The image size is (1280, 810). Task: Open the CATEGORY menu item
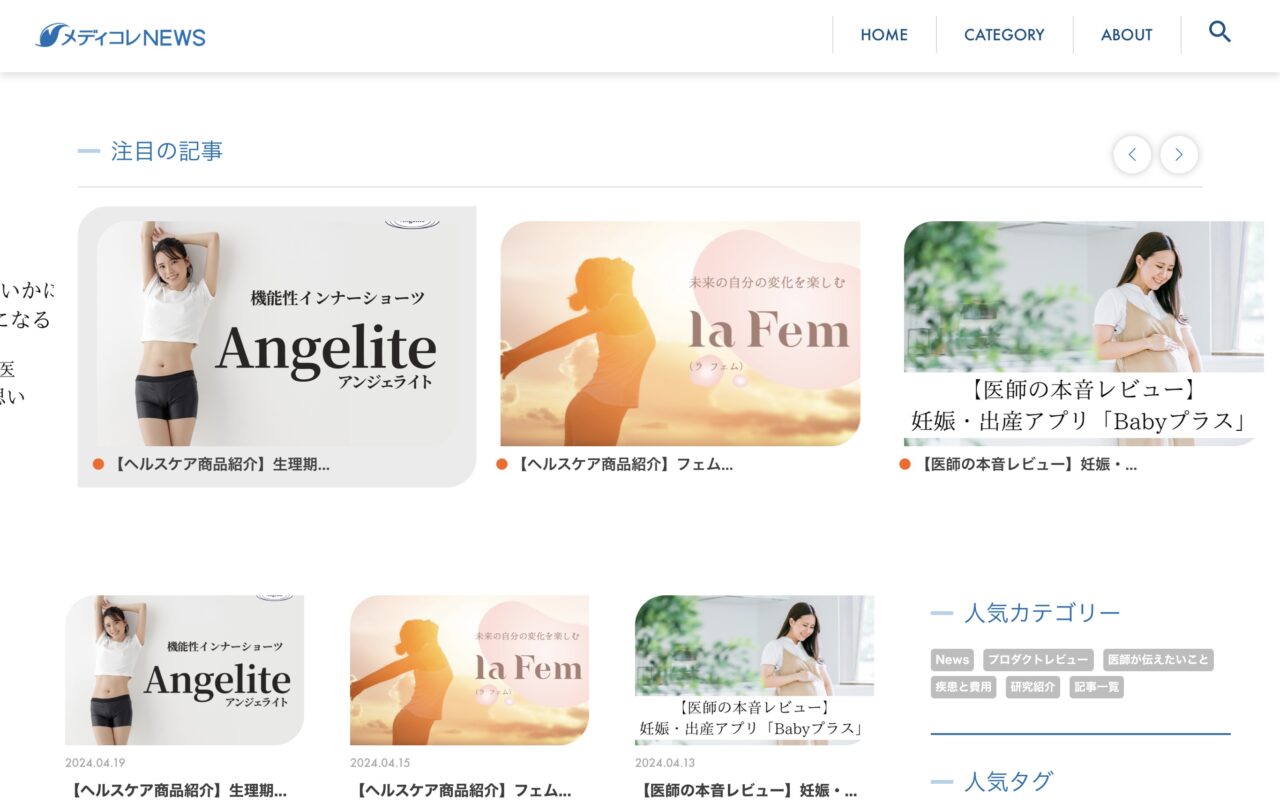pyautogui.click(x=1004, y=35)
